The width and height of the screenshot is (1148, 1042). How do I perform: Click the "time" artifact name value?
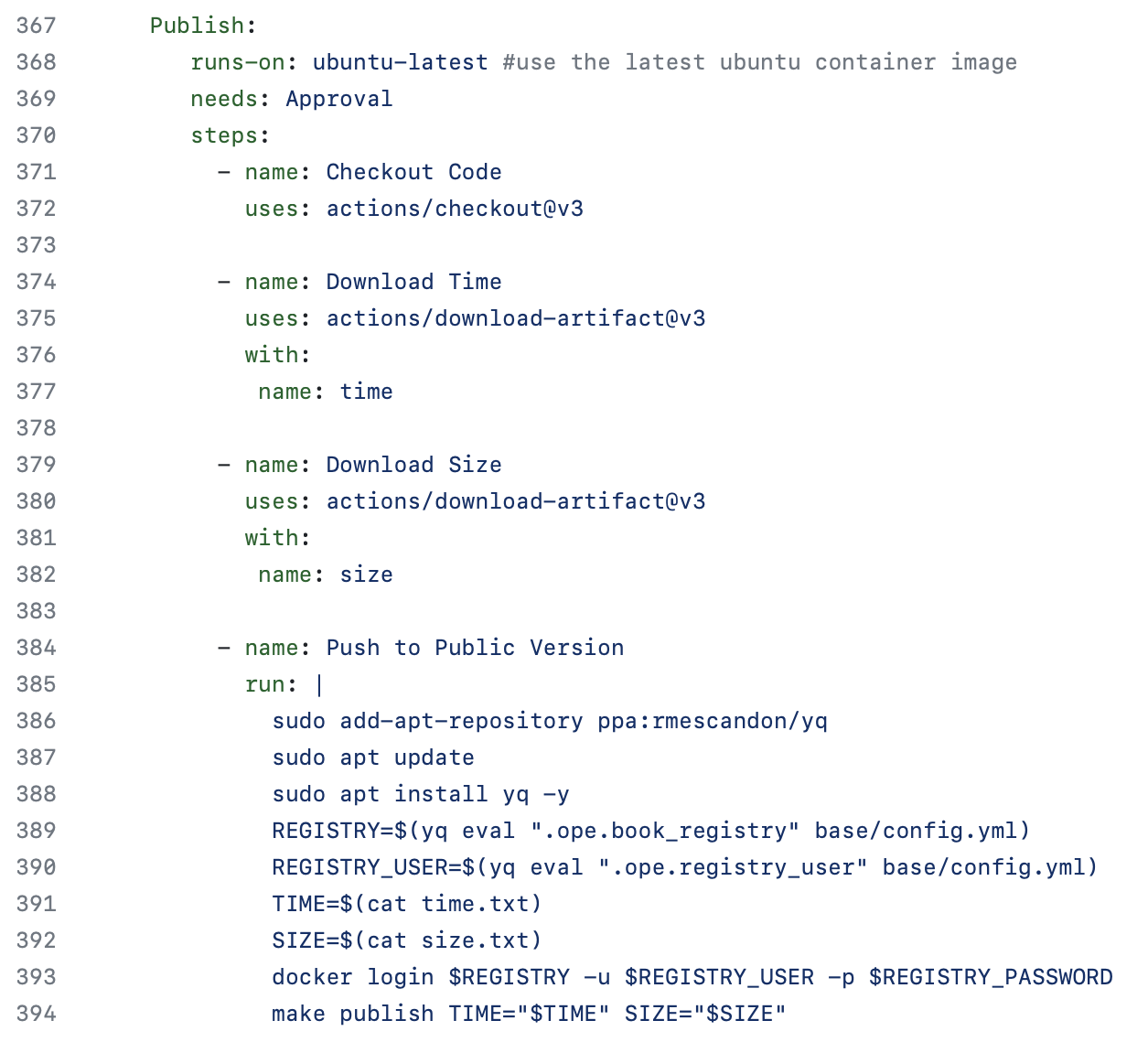(x=366, y=392)
